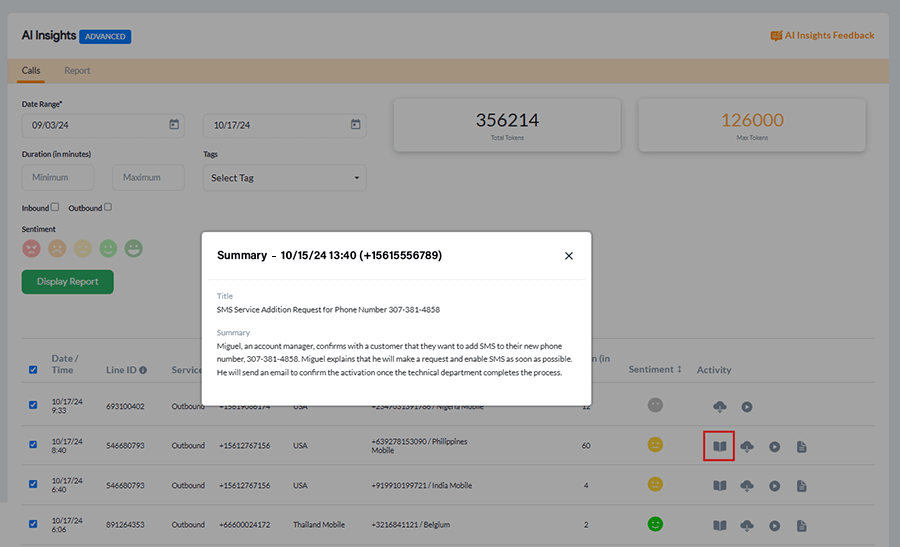Screen dimensions: 900x547
Task: Click the 126000 Max Tokens card
Action: coord(752,125)
